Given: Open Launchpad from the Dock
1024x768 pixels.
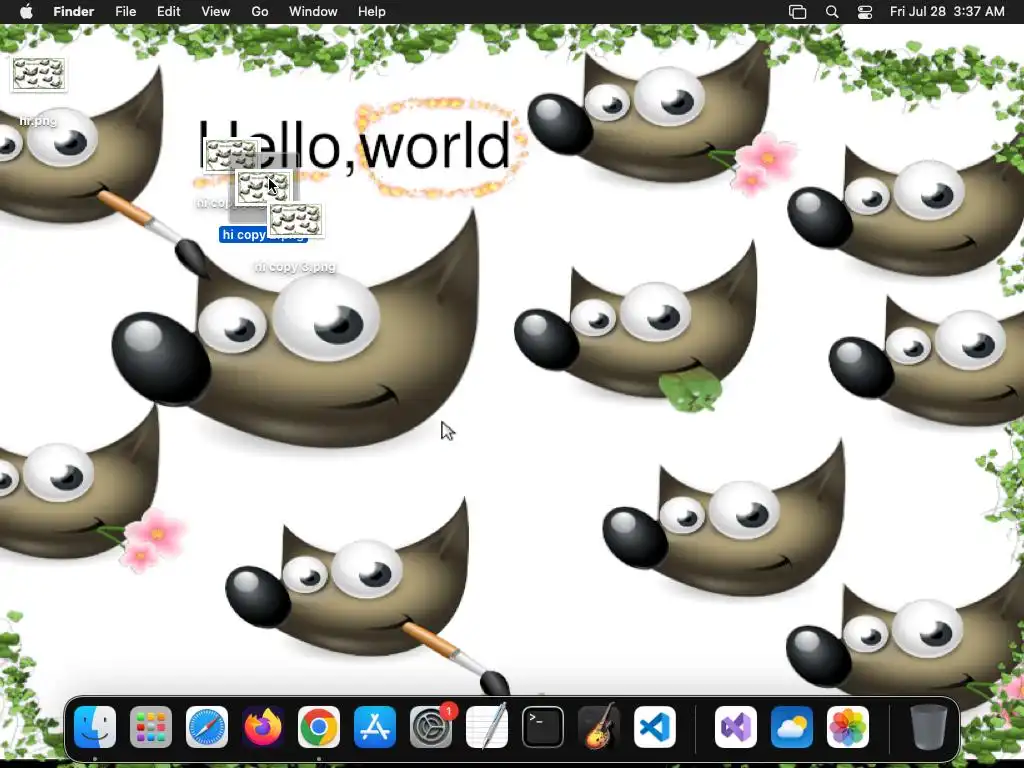Looking at the screenshot, I should (151, 727).
